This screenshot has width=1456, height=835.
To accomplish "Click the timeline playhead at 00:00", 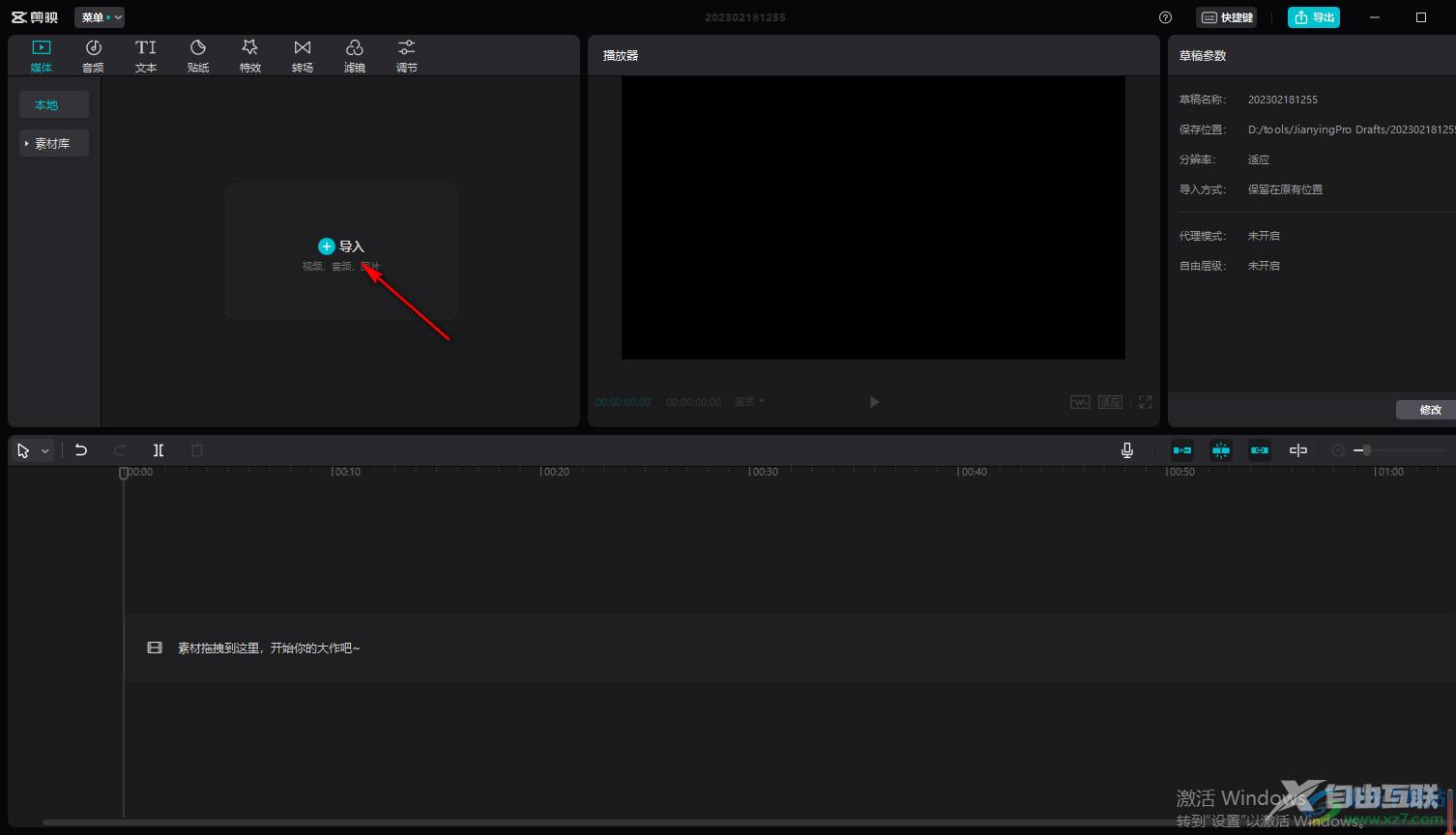I will click(124, 473).
